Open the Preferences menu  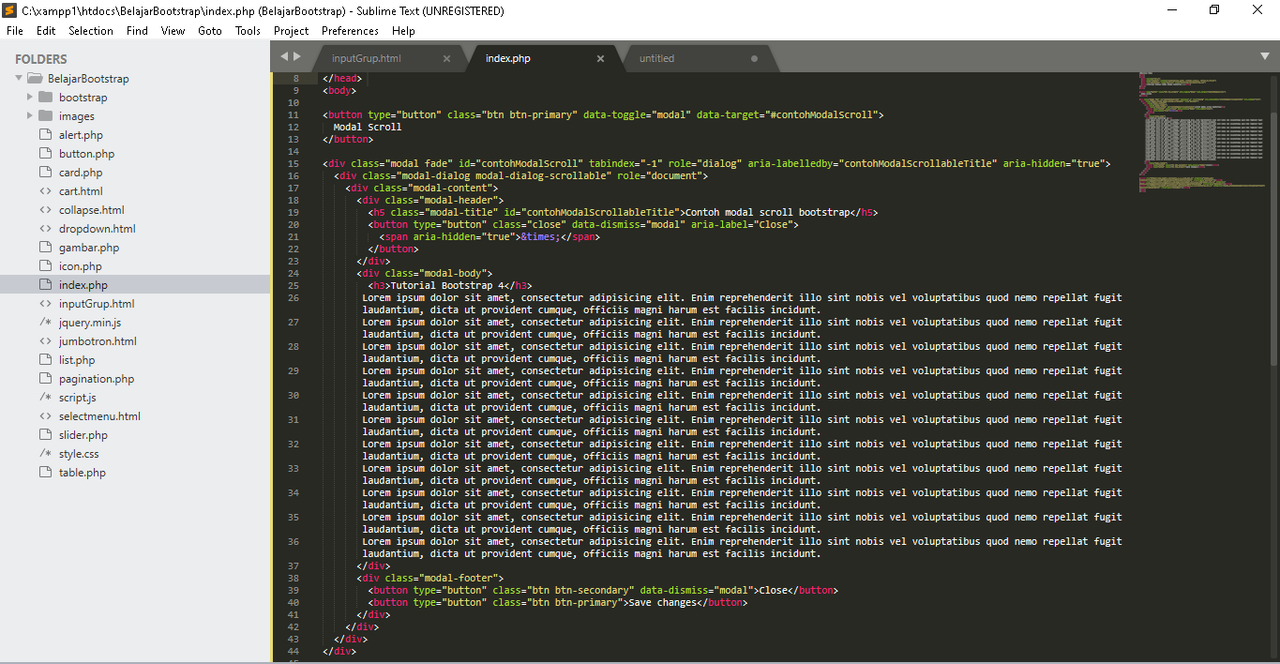click(x=350, y=31)
